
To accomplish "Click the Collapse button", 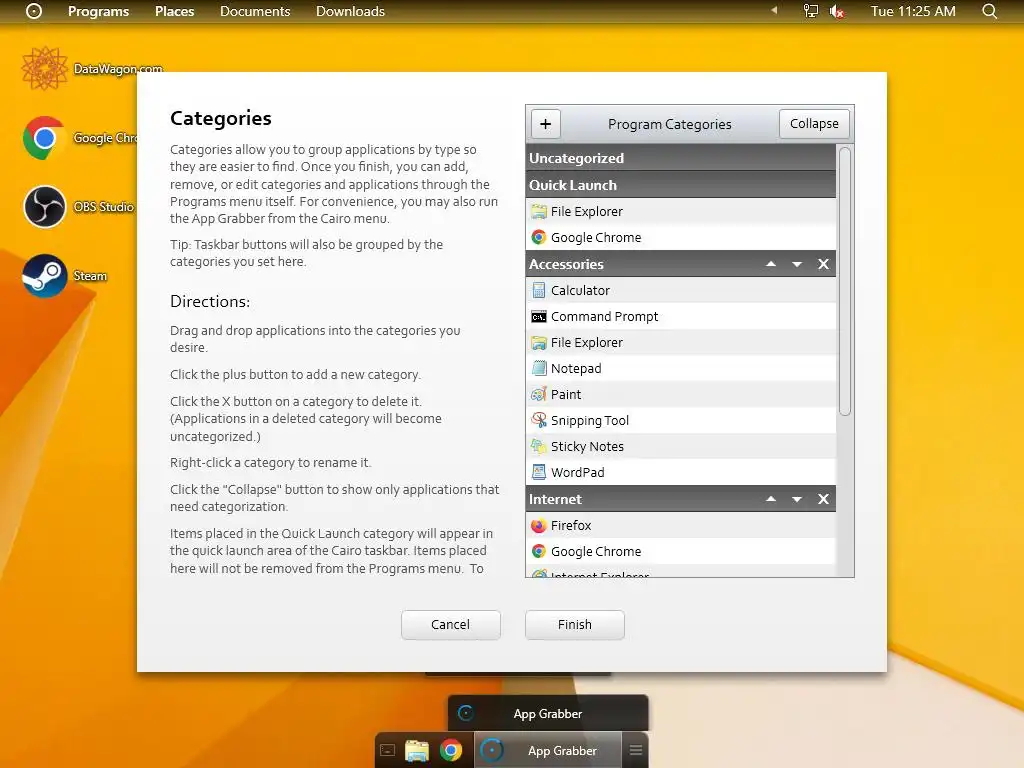I will tap(814, 123).
